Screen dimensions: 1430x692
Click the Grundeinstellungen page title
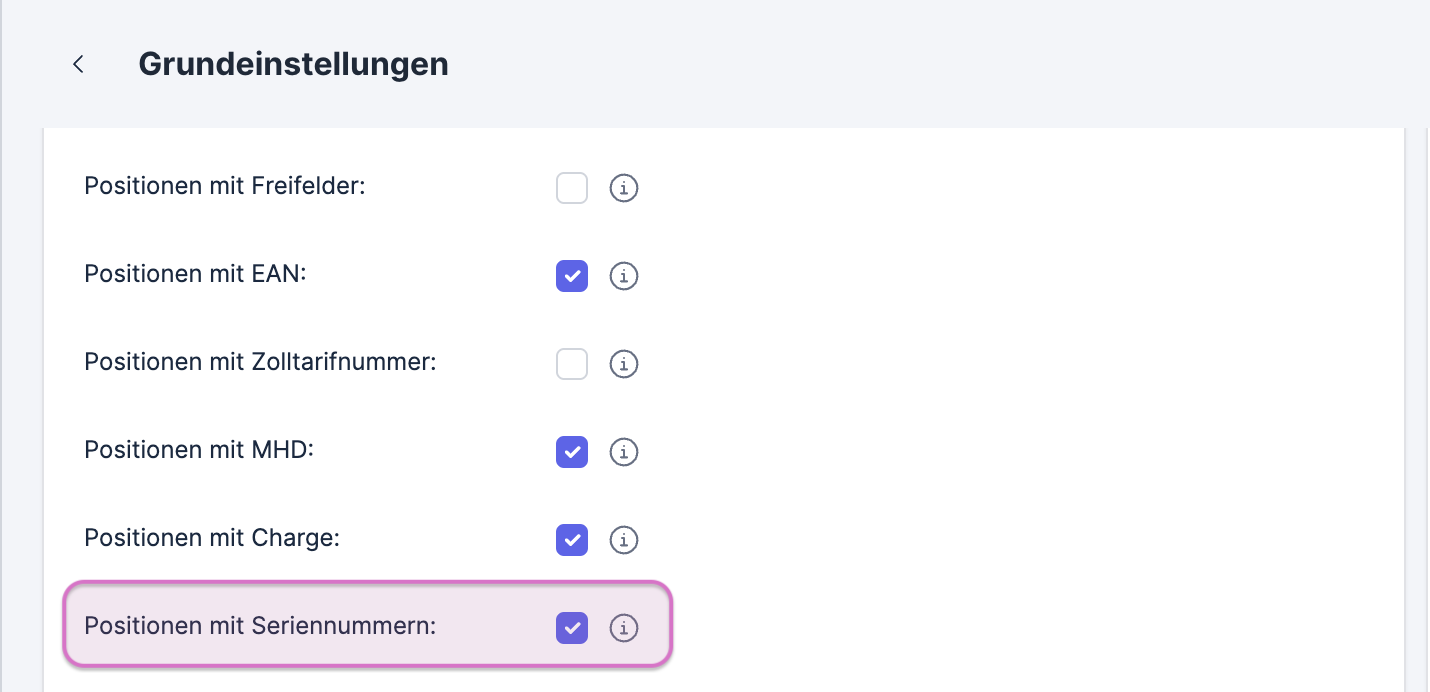tap(293, 63)
